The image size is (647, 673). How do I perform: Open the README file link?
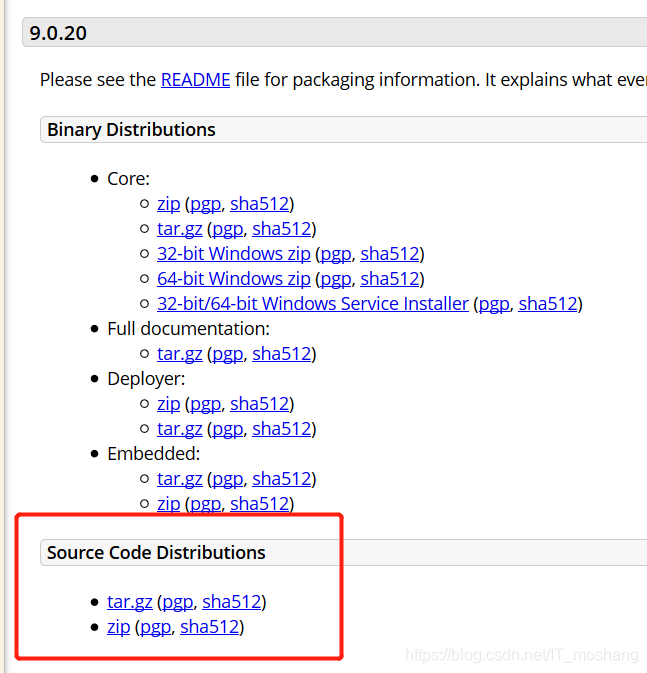[x=195, y=80]
